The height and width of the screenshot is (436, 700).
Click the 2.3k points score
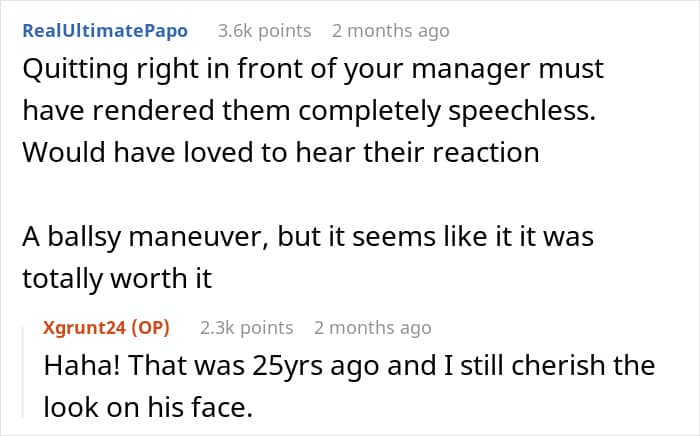[x=246, y=327]
